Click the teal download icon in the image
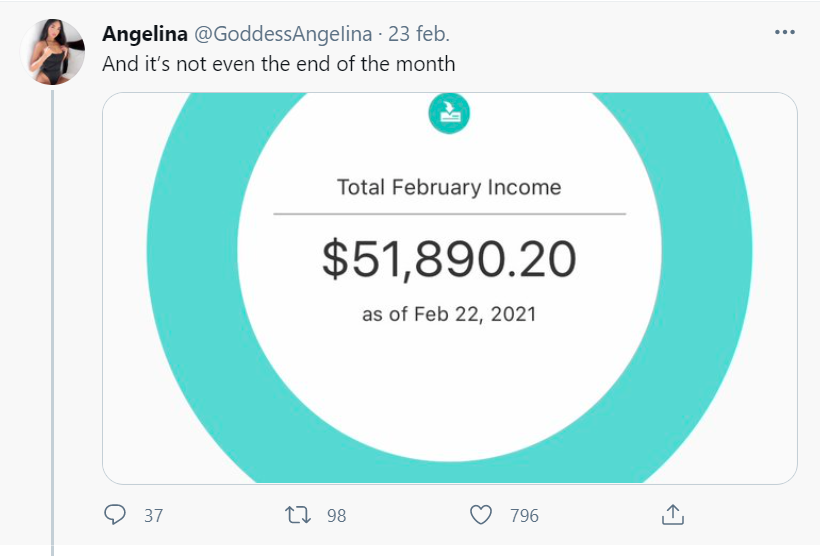The width and height of the screenshot is (820, 556). (x=449, y=113)
